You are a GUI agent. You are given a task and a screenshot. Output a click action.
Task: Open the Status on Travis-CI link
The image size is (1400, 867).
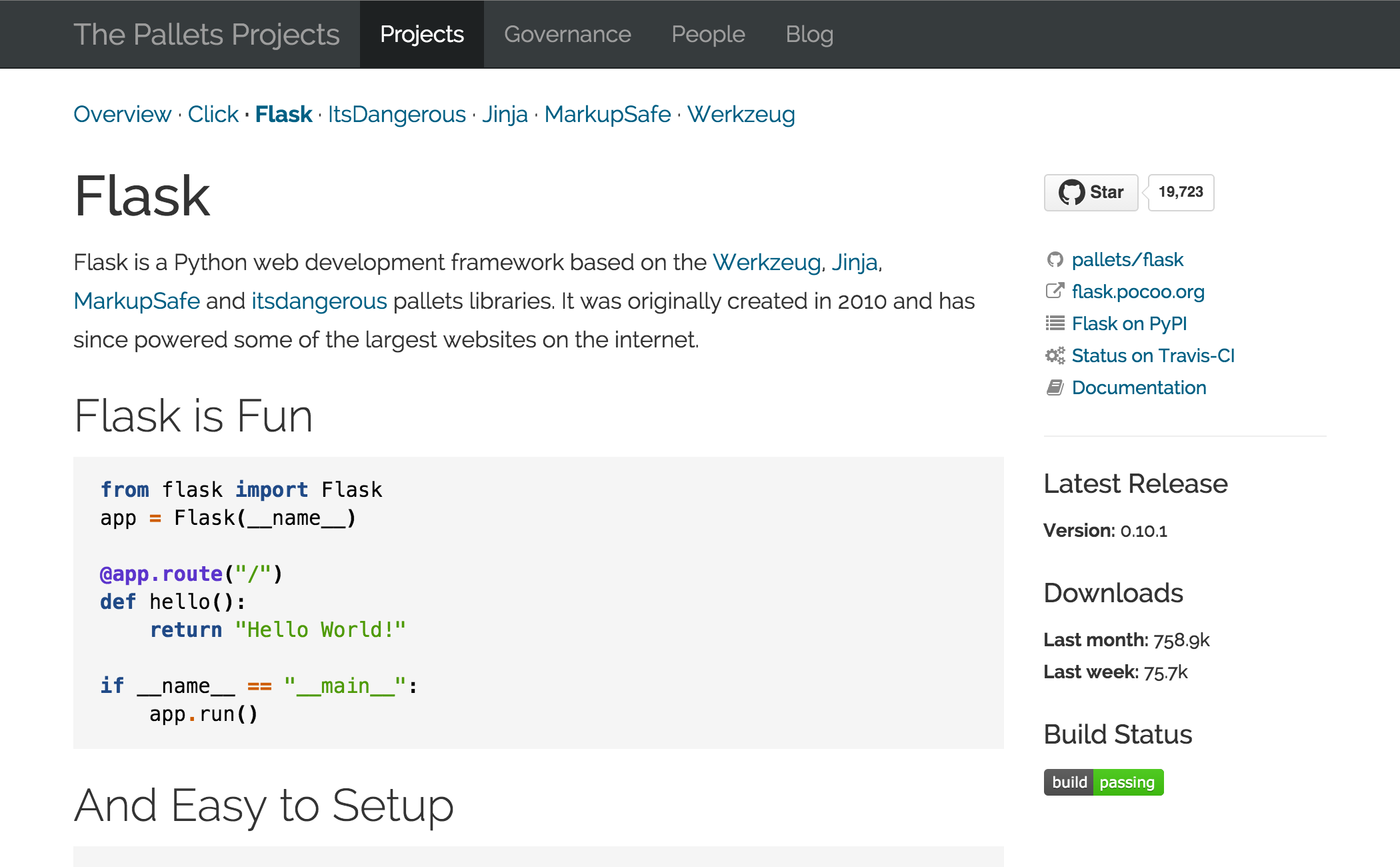click(x=1153, y=355)
